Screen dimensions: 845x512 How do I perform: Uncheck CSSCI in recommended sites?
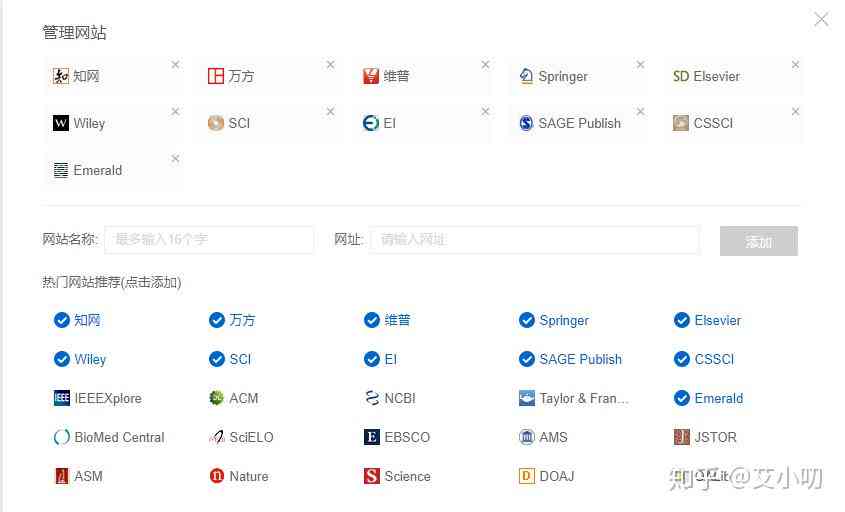(x=682, y=359)
